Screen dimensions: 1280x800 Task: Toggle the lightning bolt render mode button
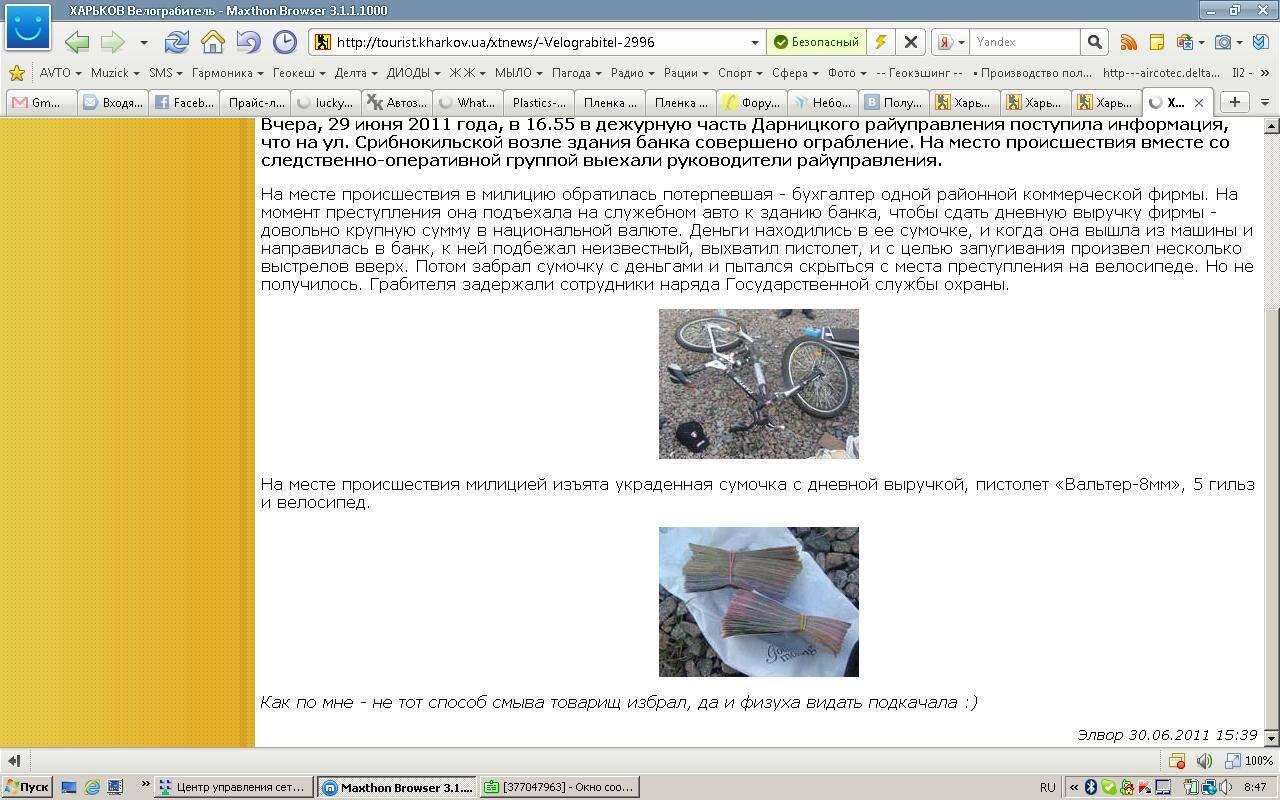[880, 42]
